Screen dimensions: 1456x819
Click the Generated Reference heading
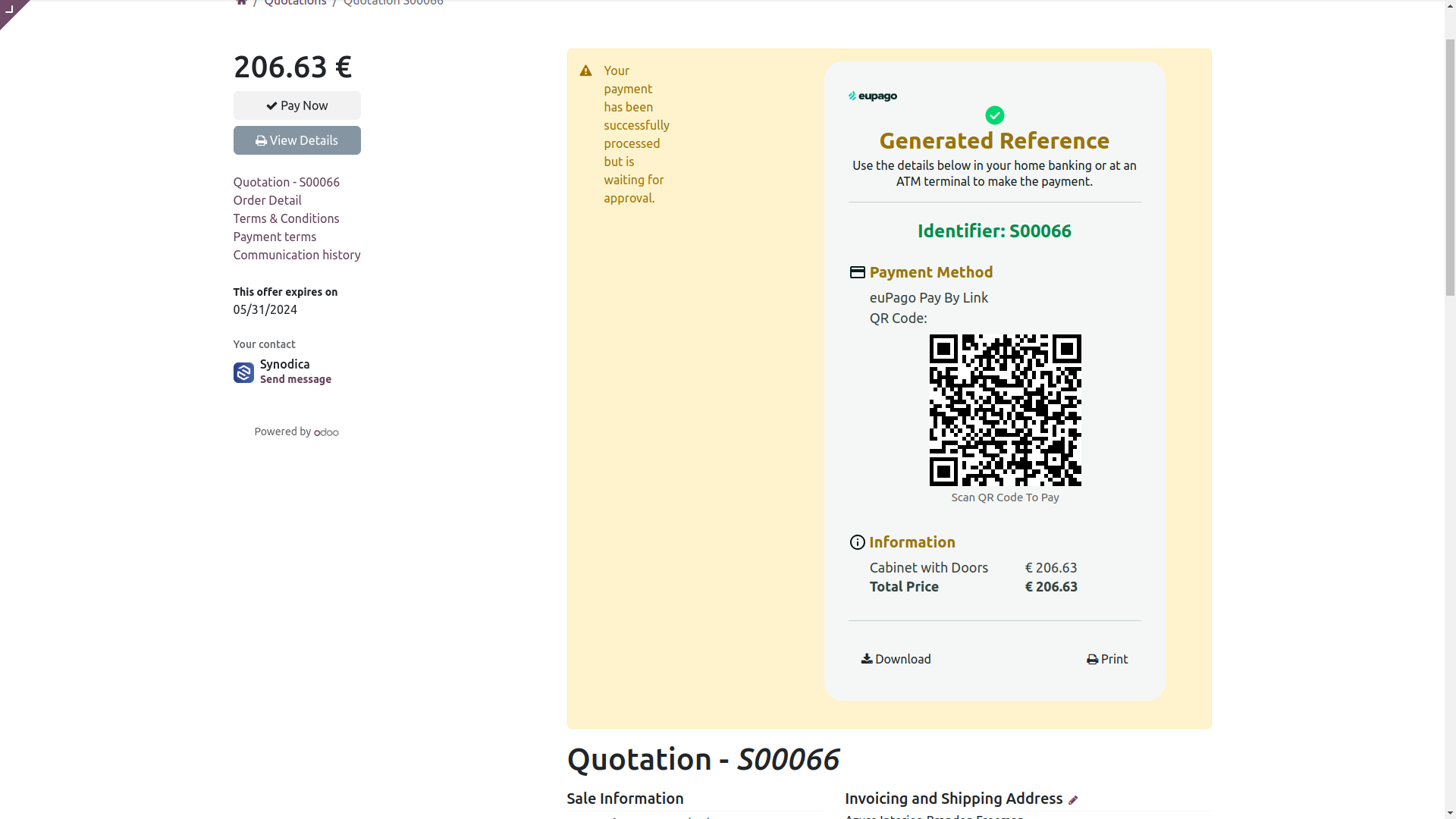pos(994,141)
